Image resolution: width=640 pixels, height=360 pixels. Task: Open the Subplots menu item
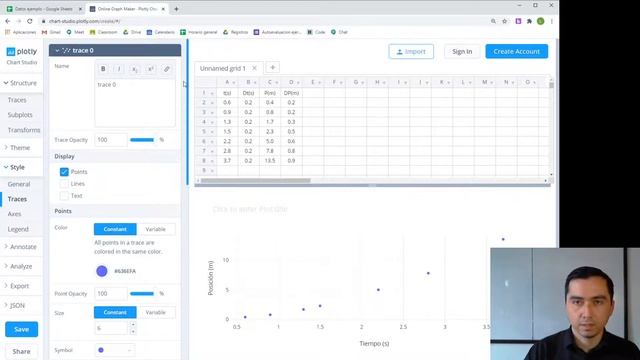20,115
